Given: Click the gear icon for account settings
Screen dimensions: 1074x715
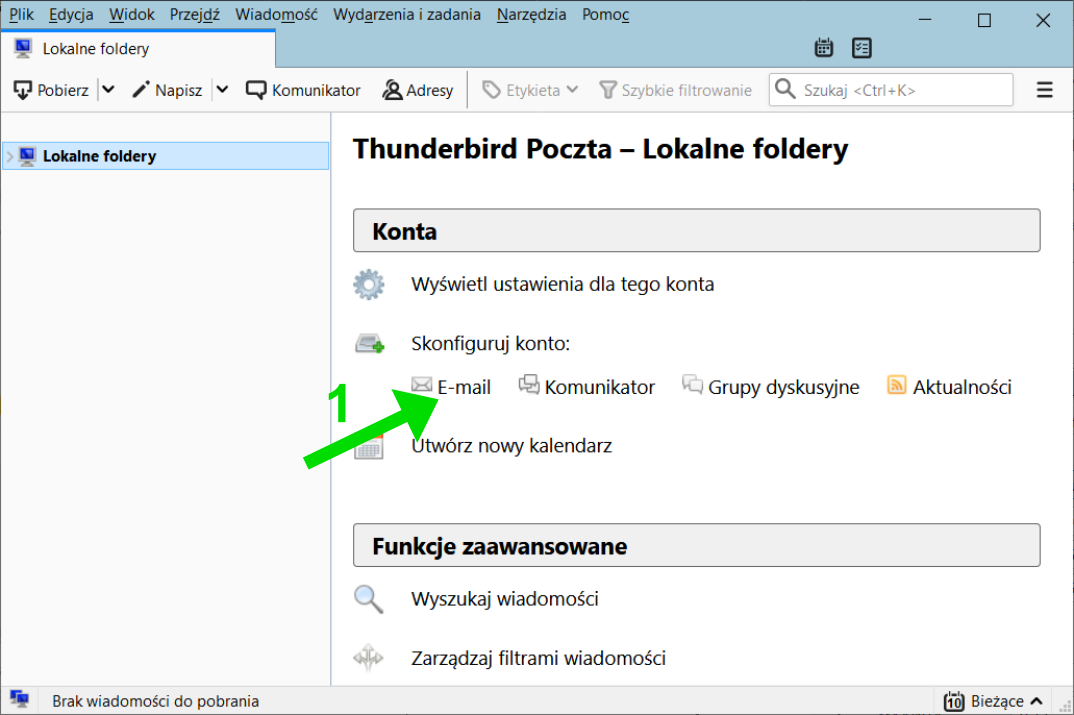Looking at the screenshot, I should coord(369,285).
